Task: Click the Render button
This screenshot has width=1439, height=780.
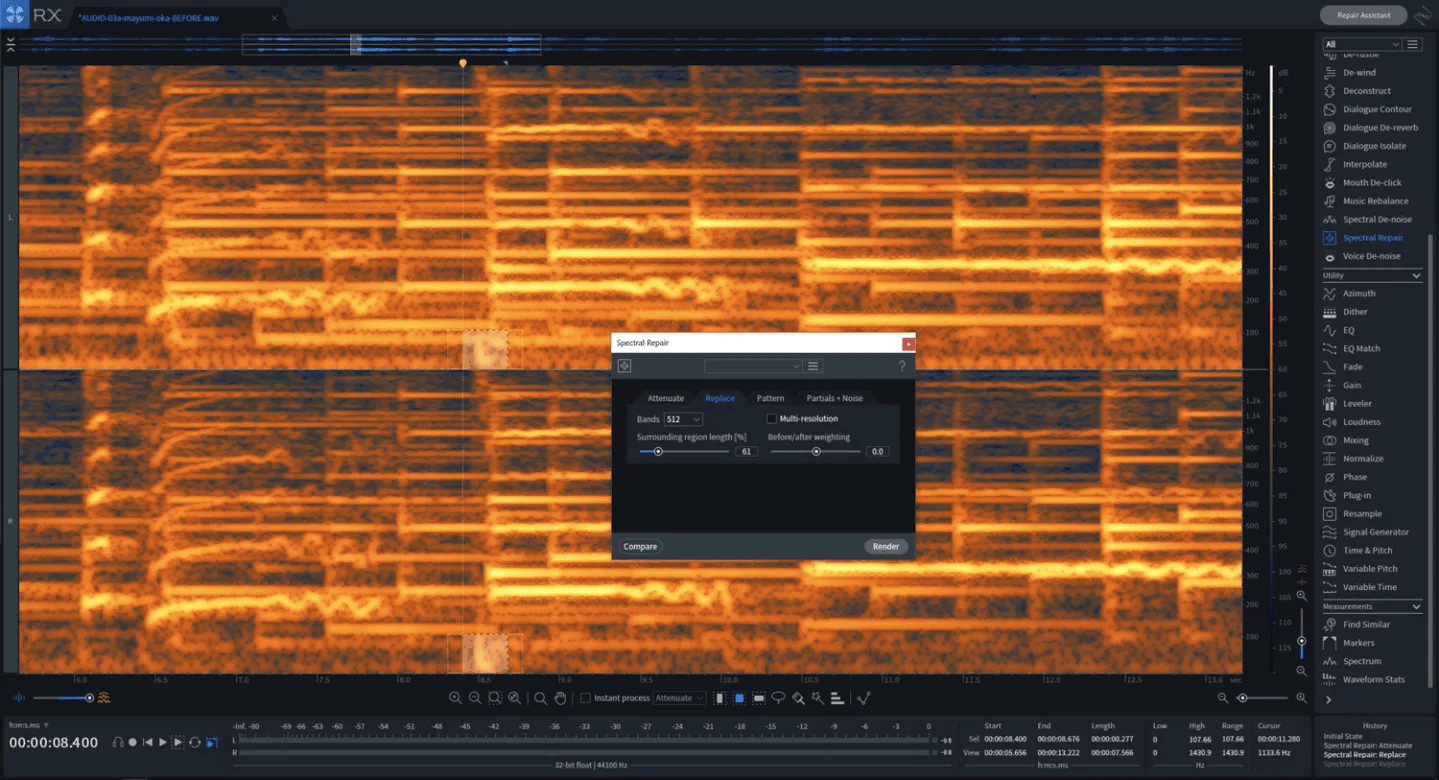Action: [886, 546]
